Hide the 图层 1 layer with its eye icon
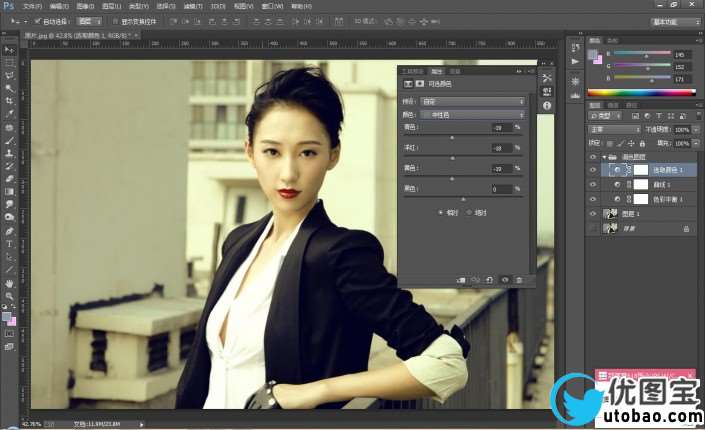The width and height of the screenshot is (705, 430). [x=592, y=213]
